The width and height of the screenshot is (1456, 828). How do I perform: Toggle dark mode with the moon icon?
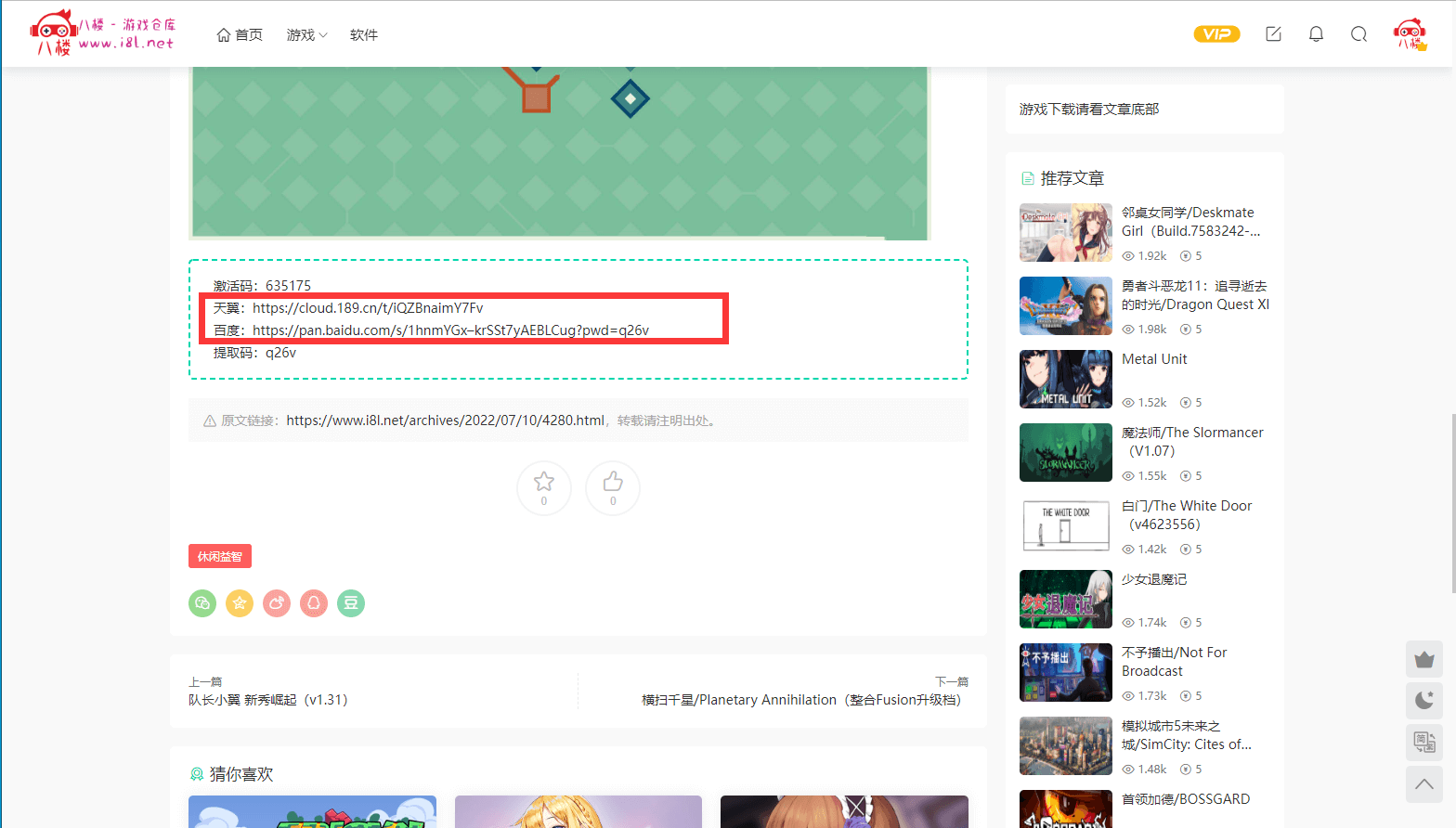pos(1423,701)
